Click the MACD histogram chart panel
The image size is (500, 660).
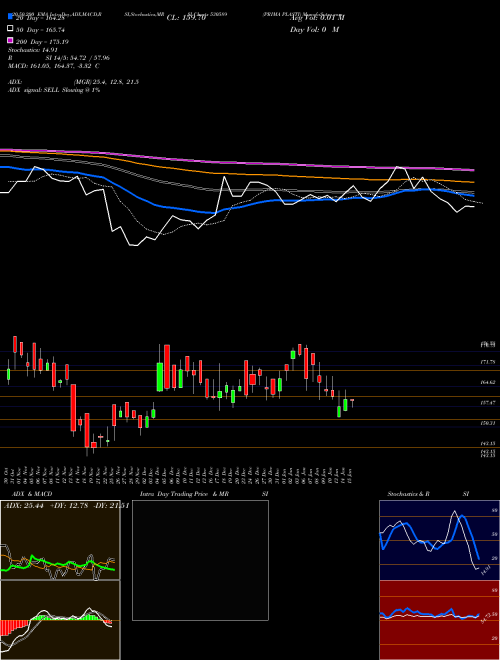click(x=60, y=620)
